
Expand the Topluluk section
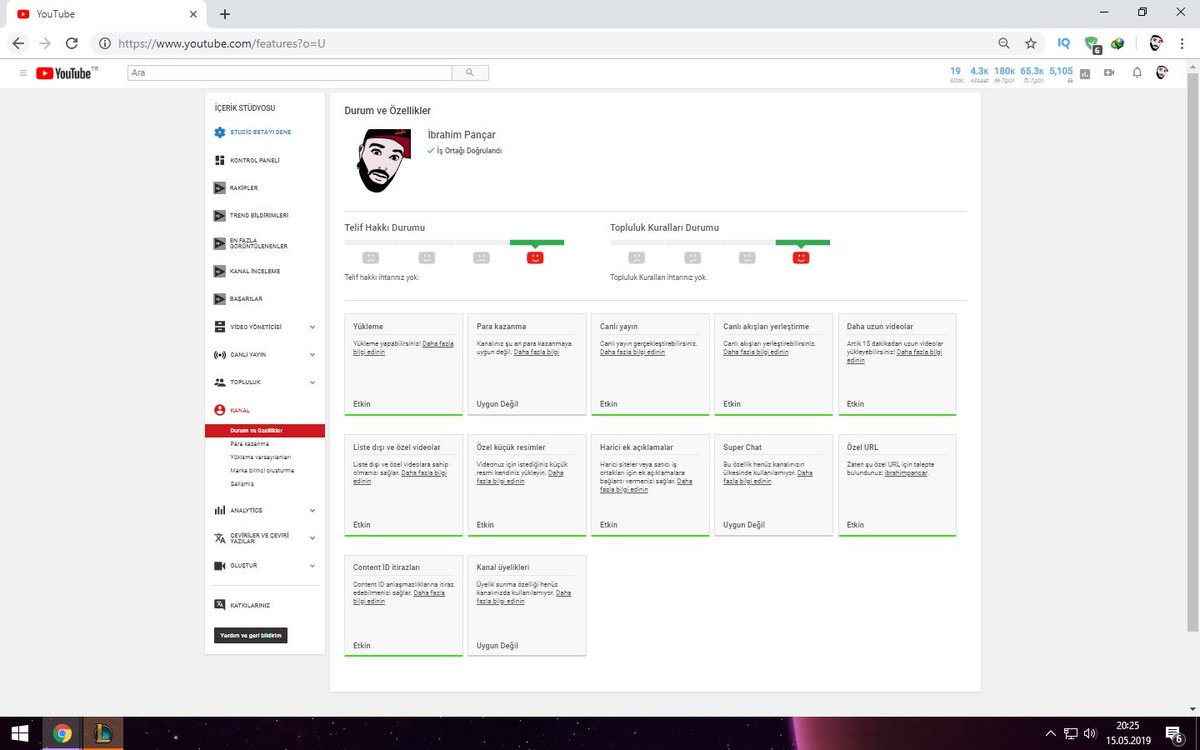coord(312,382)
